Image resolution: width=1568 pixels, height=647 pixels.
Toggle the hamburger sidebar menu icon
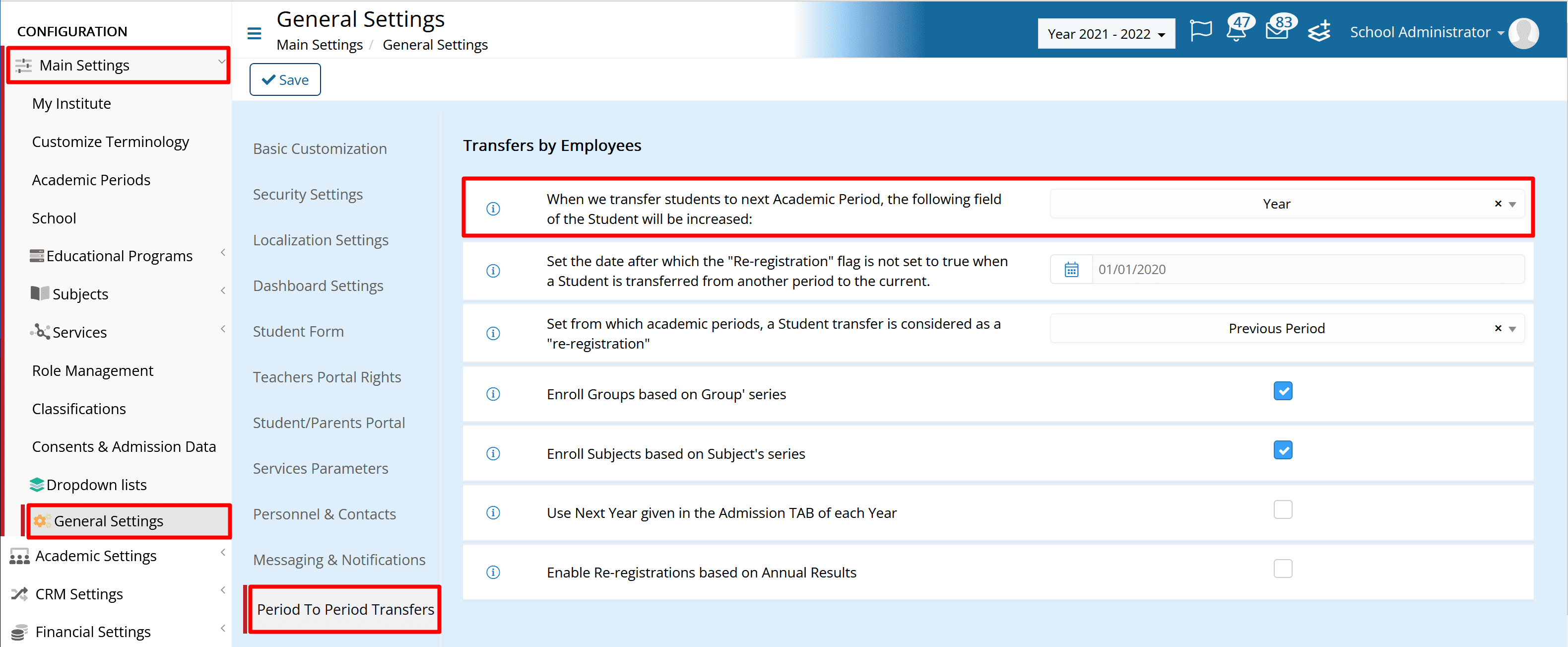click(255, 33)
